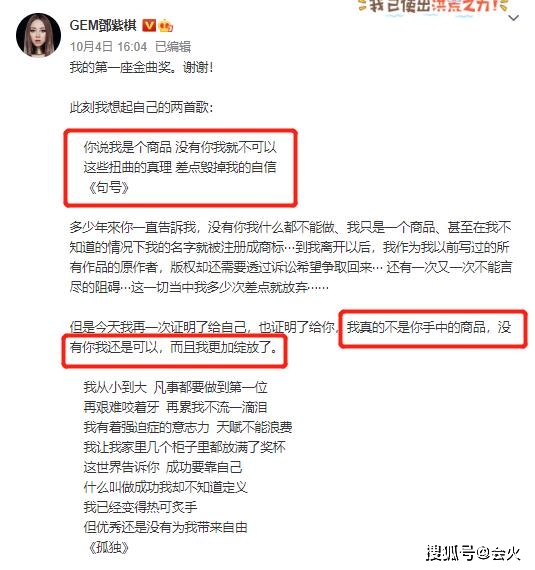Click the lyric 你说我是个商品 没有你我就不可以
Image resolution: width=535 pixels, height=570 pixels.
(180, 147)
